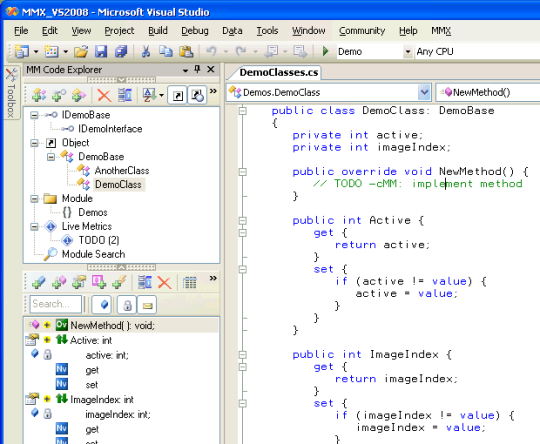Select ImageIndex: int property row
Image resolution: width=540 pixels, height=444 pixels.
pos(122,400)
